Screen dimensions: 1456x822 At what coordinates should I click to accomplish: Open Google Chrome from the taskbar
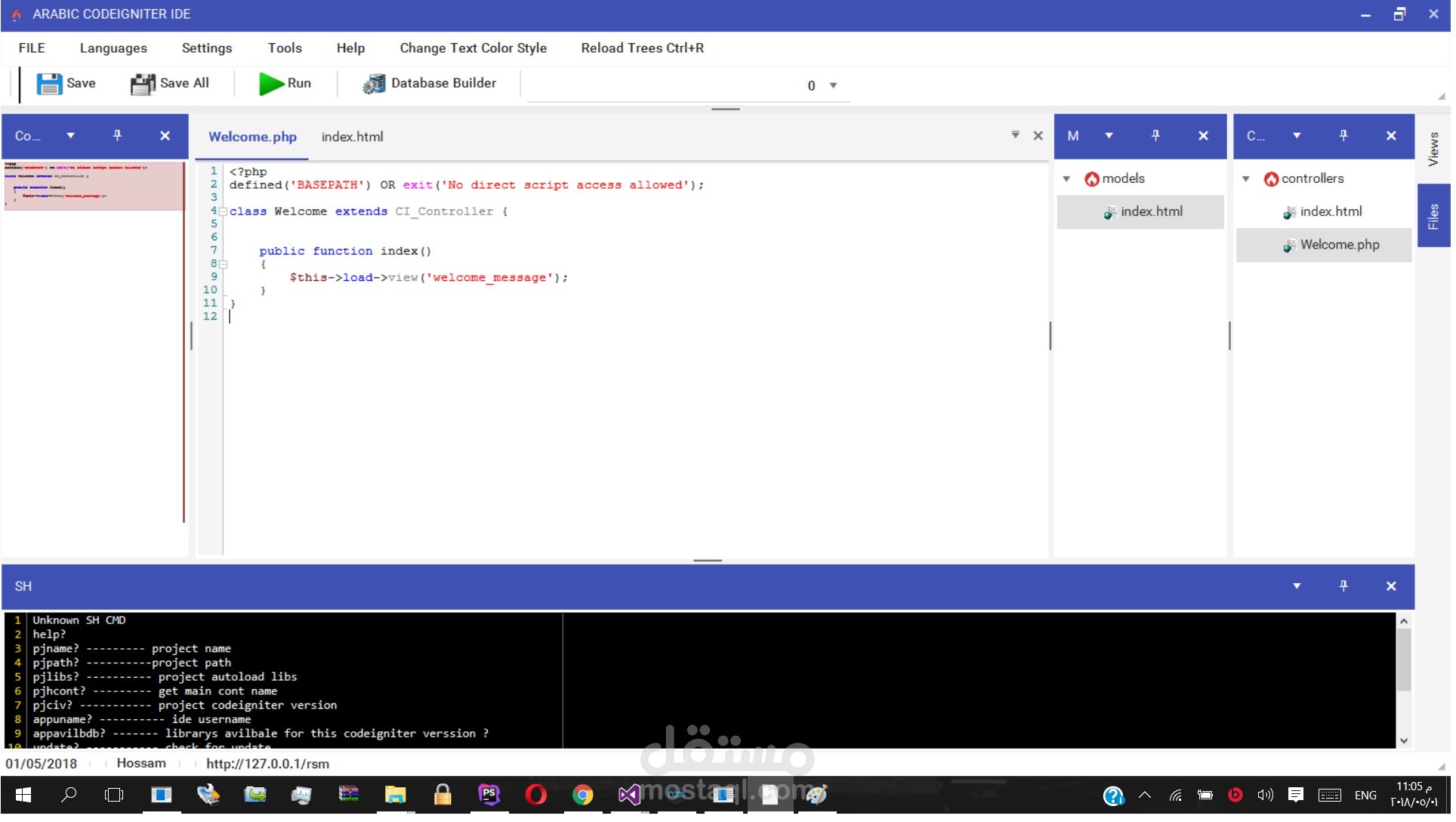pyautogui.click(x=583, y=795)
